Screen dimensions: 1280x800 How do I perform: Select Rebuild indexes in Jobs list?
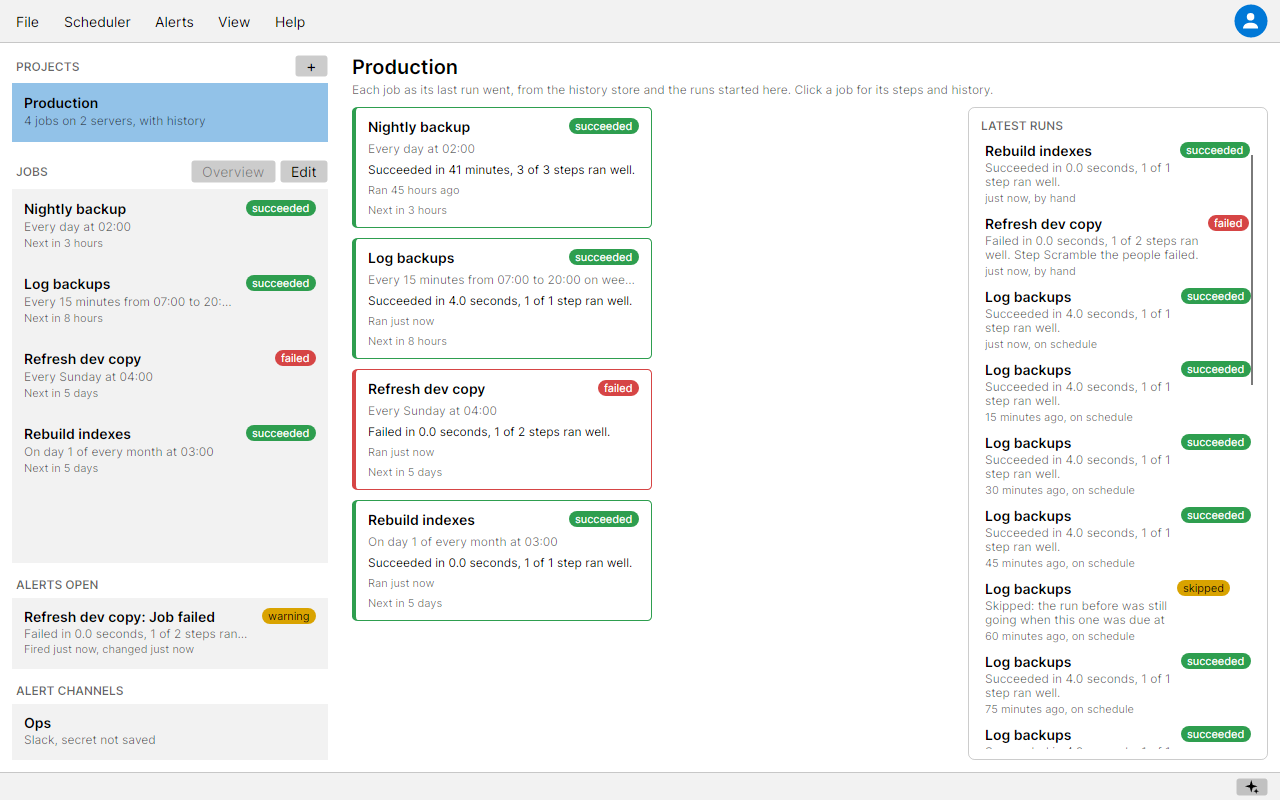170,451
